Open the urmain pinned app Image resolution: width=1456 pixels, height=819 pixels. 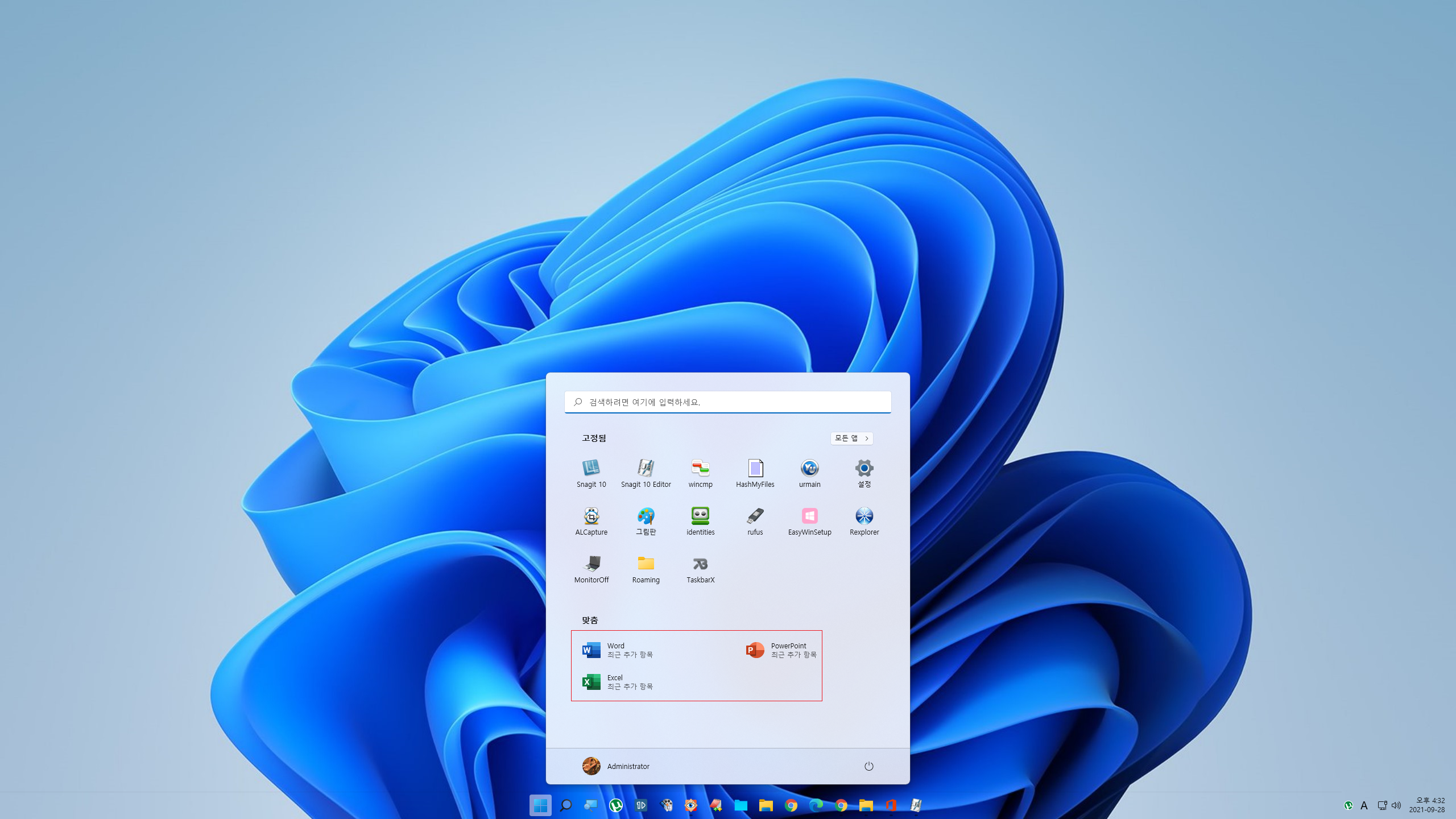point(809,473)
